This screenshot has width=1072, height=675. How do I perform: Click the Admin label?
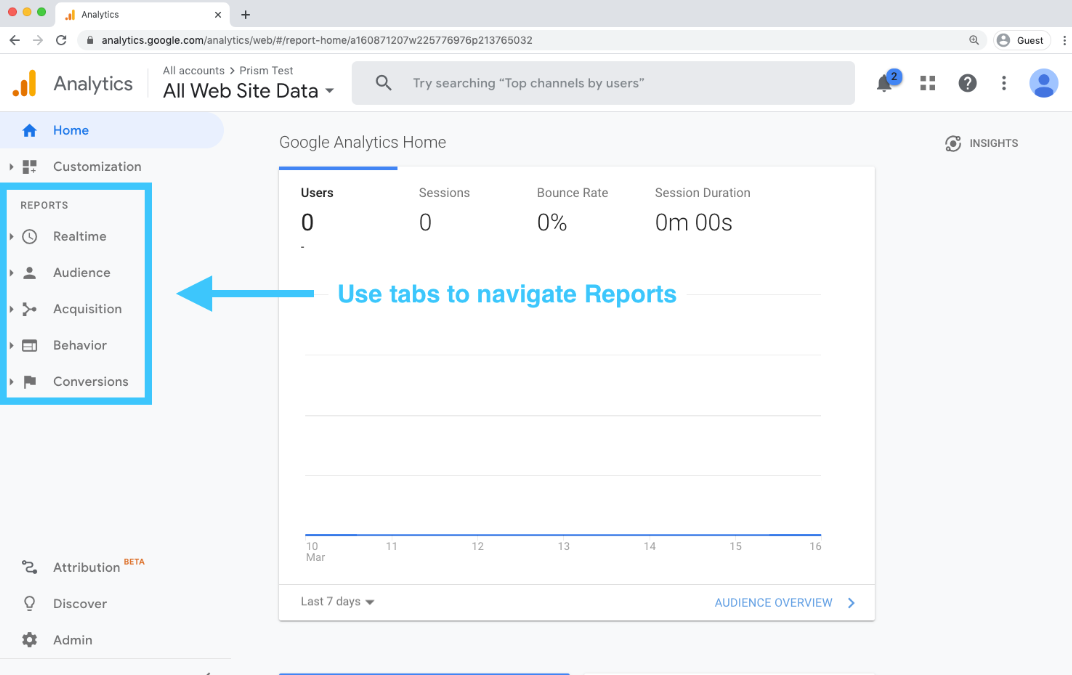(72, 640)
